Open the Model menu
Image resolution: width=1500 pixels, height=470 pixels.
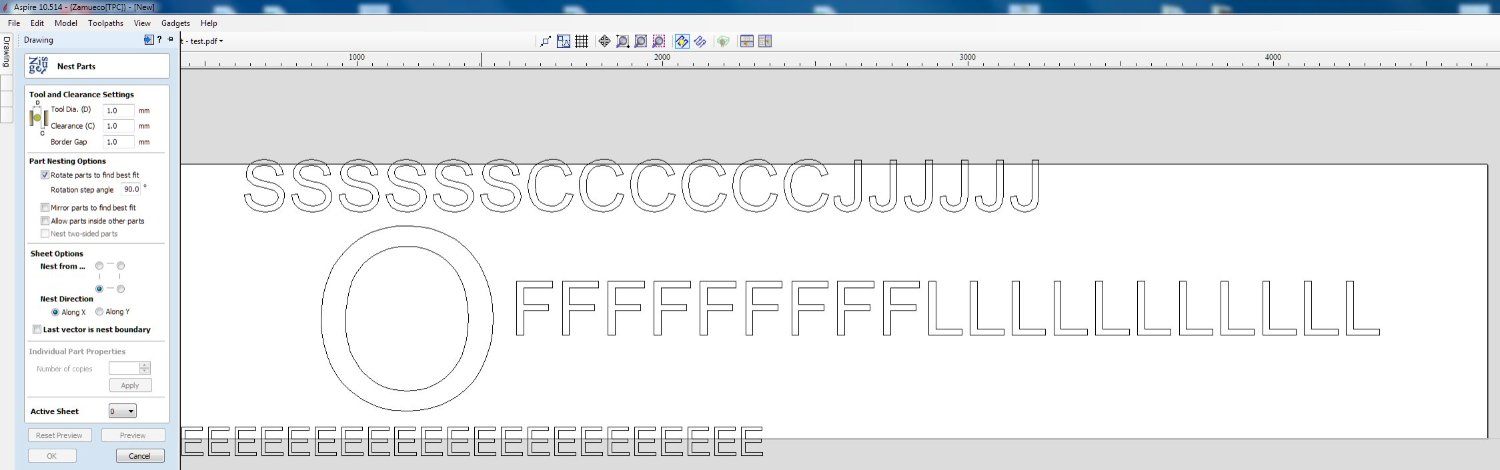(x=66, y=22)
